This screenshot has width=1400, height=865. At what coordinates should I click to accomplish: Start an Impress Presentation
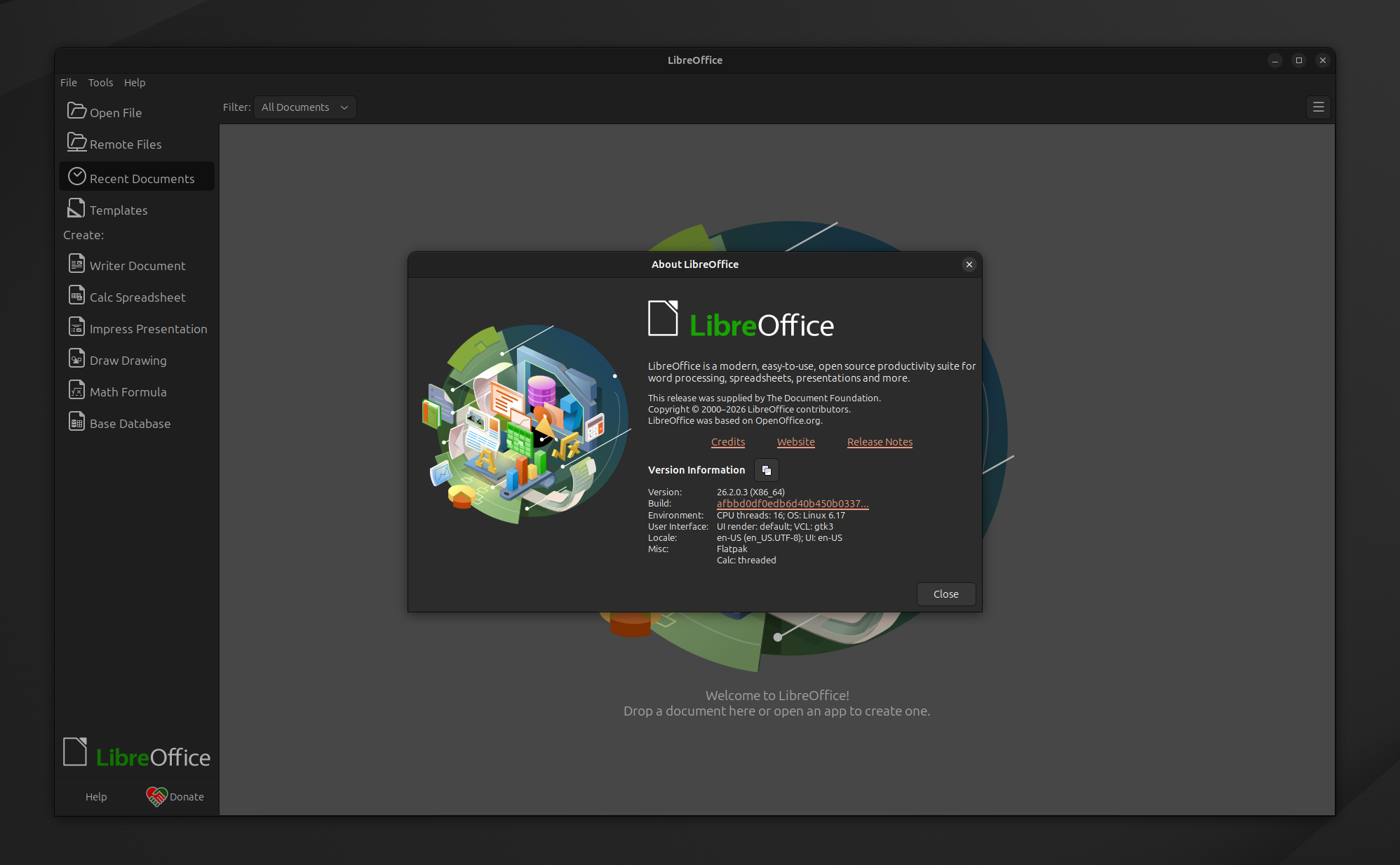148,328
